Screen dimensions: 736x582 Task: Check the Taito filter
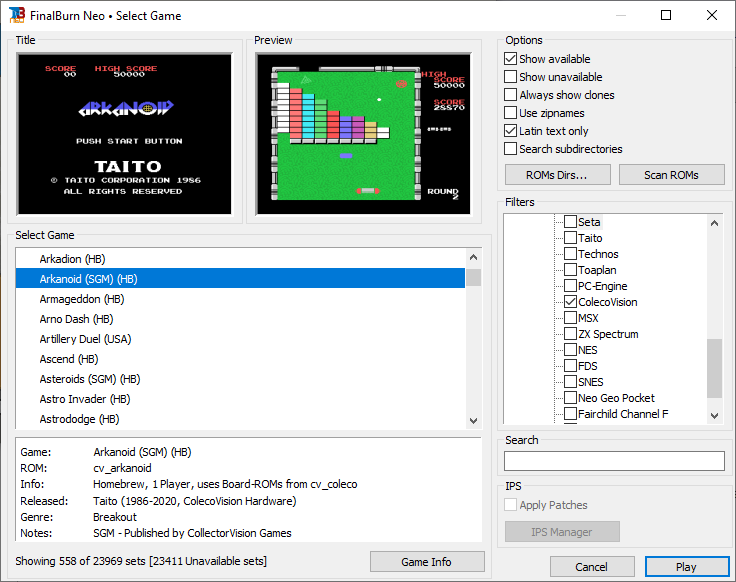click(x=570, y=237)
